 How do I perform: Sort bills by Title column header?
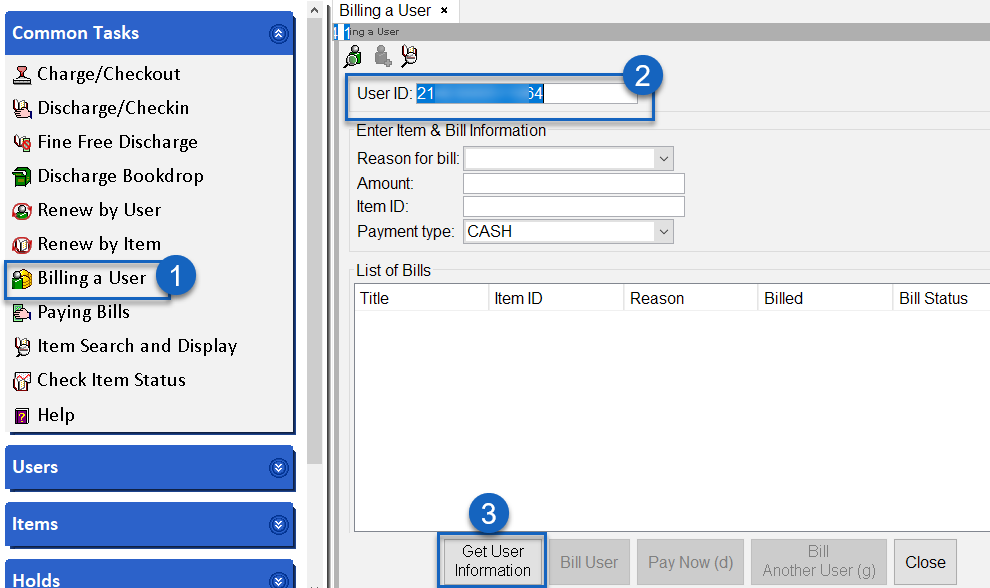tap(422, 298)
